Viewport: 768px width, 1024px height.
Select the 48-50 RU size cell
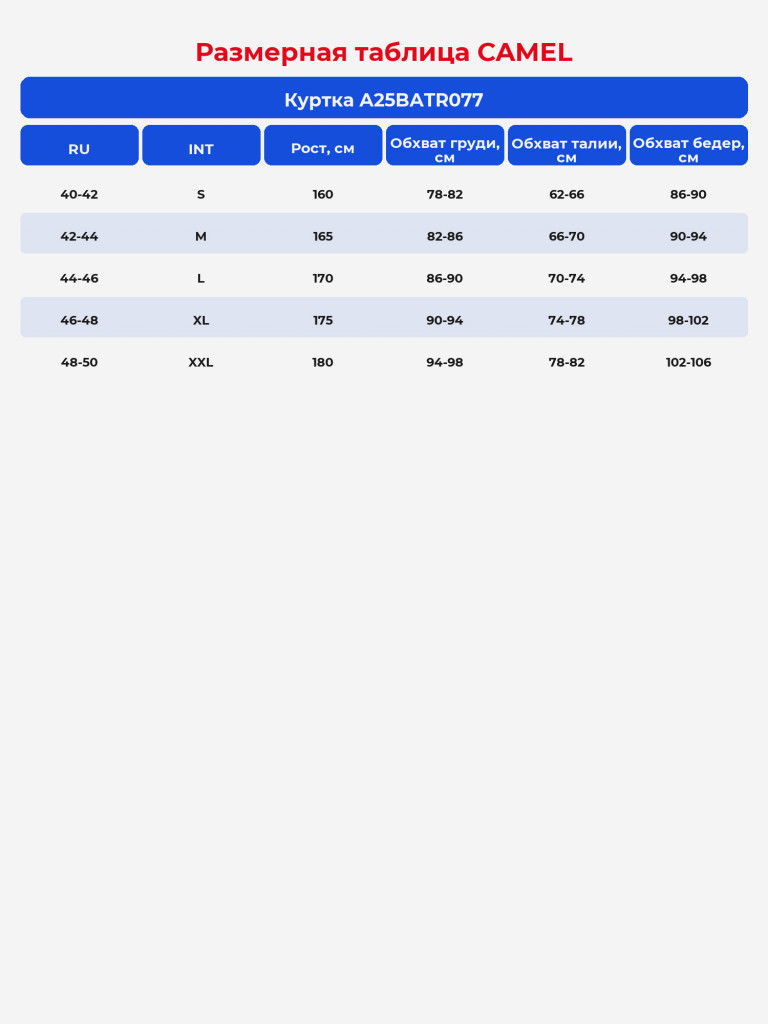click(x=79, y=362)
